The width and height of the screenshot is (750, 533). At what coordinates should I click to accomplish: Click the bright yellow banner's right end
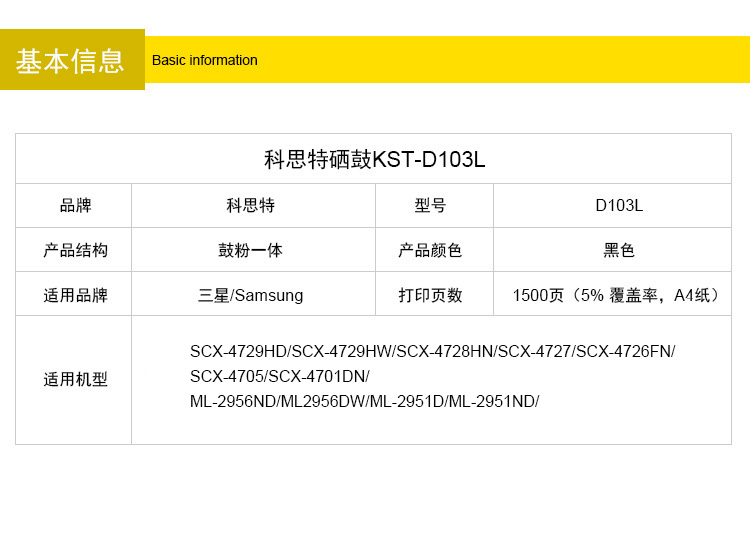coord(720,60)
